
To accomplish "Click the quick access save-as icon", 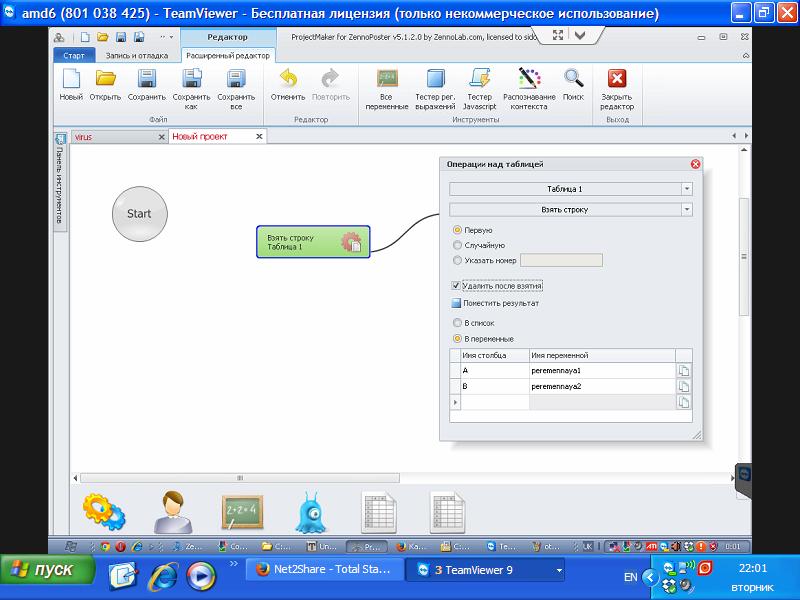I will coord(139,37).
